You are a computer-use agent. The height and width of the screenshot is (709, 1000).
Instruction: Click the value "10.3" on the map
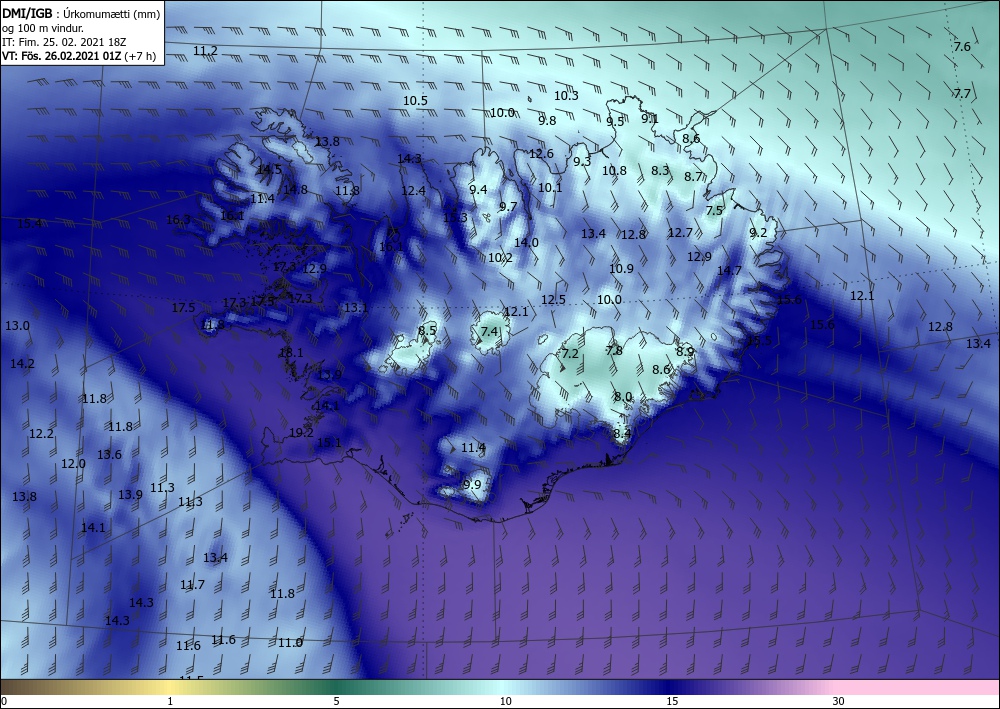point(566,96)
